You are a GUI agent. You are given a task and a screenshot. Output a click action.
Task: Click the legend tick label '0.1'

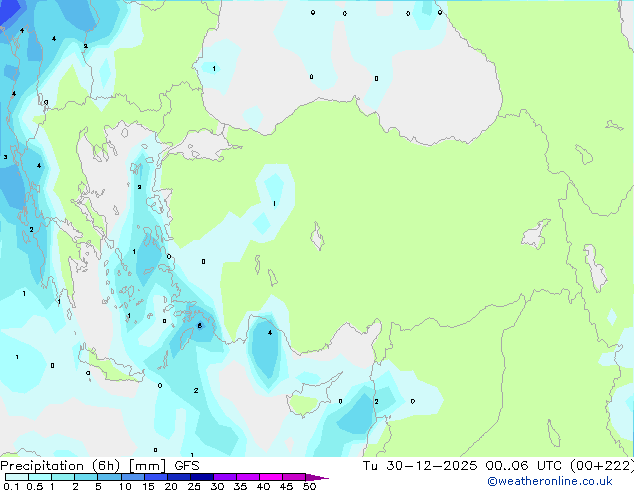coord(11,486)
